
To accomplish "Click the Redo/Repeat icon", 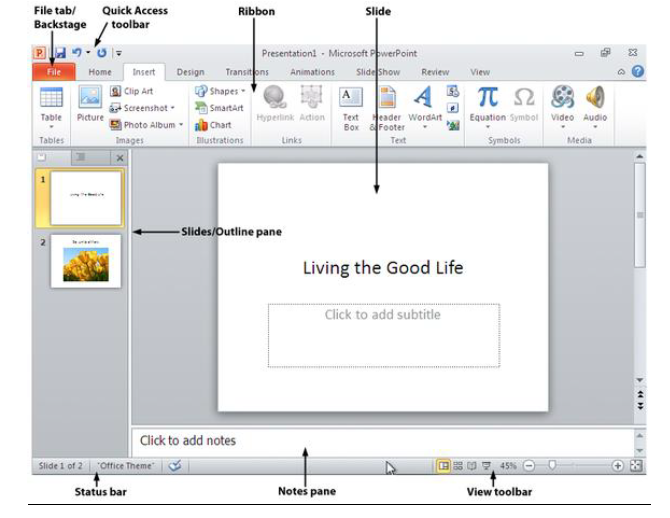I will 102,53.
